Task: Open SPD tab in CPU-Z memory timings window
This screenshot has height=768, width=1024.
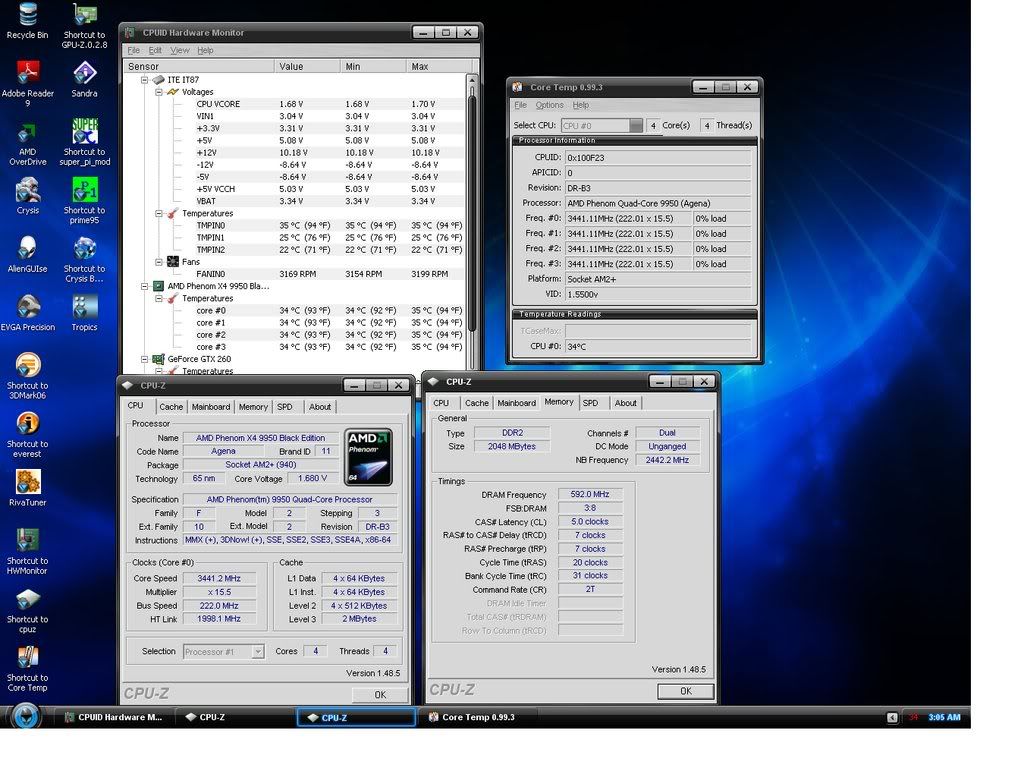Action: pyautogui.click(x=590, y=403)
